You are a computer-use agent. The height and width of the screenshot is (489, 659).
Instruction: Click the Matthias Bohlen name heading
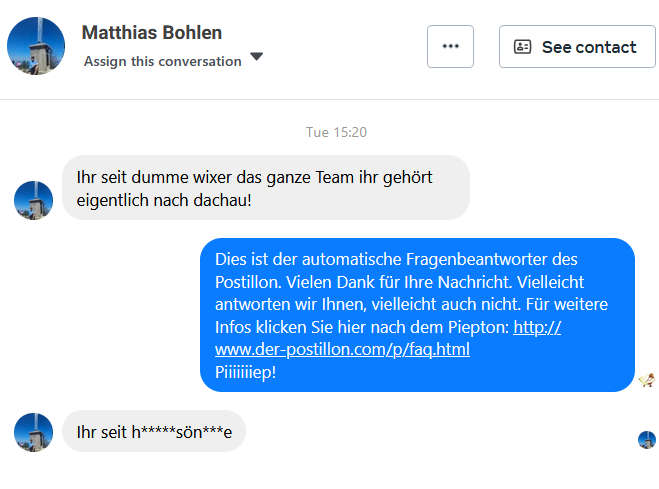coord(152,33)
